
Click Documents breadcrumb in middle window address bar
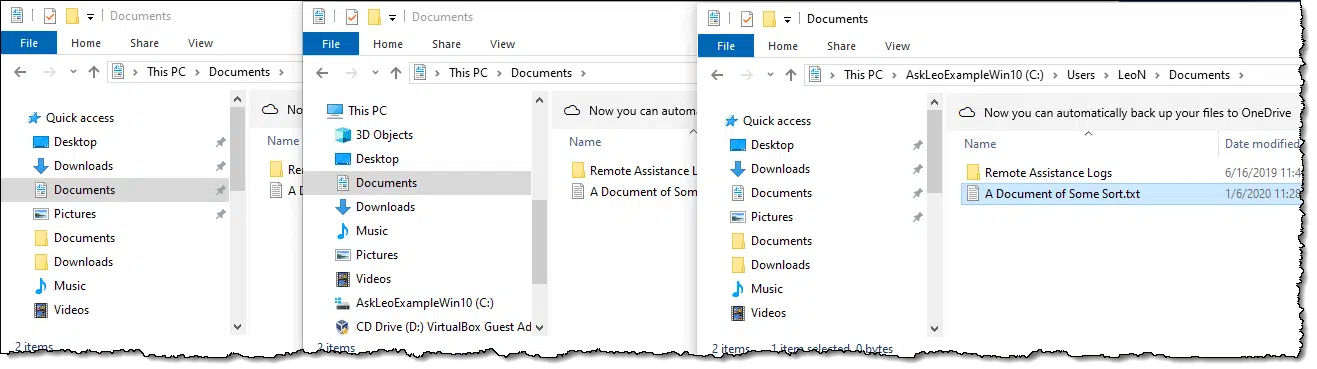point(541,73)
